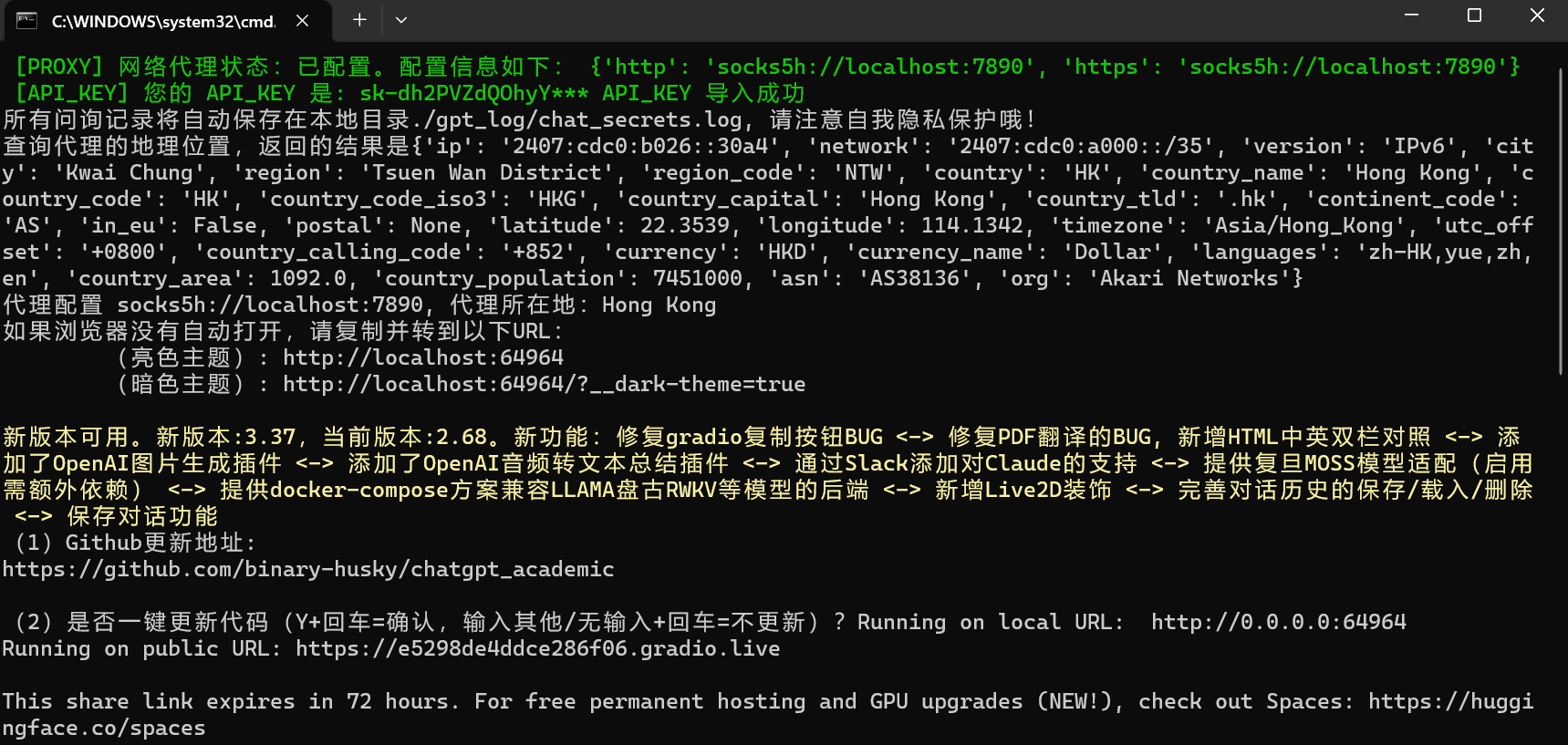The image size is (1568, 745).
Task: Open the Github update address link
Action: (307, 568)
